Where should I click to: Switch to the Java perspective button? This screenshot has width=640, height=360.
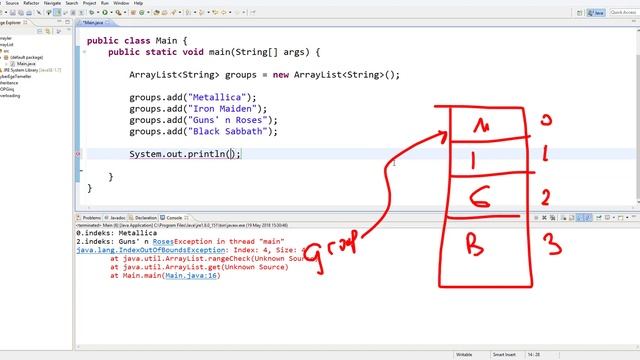[596, 13]
